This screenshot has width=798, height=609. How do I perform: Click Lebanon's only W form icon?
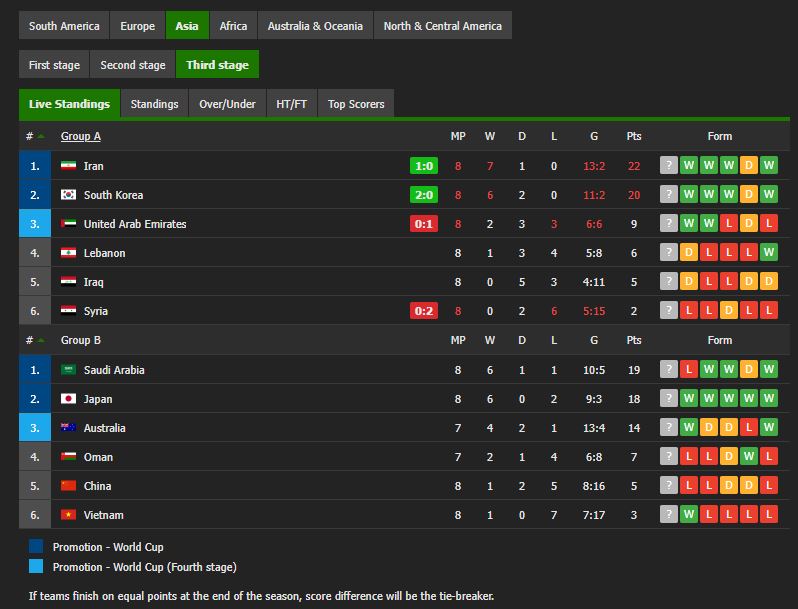[768, 252]
